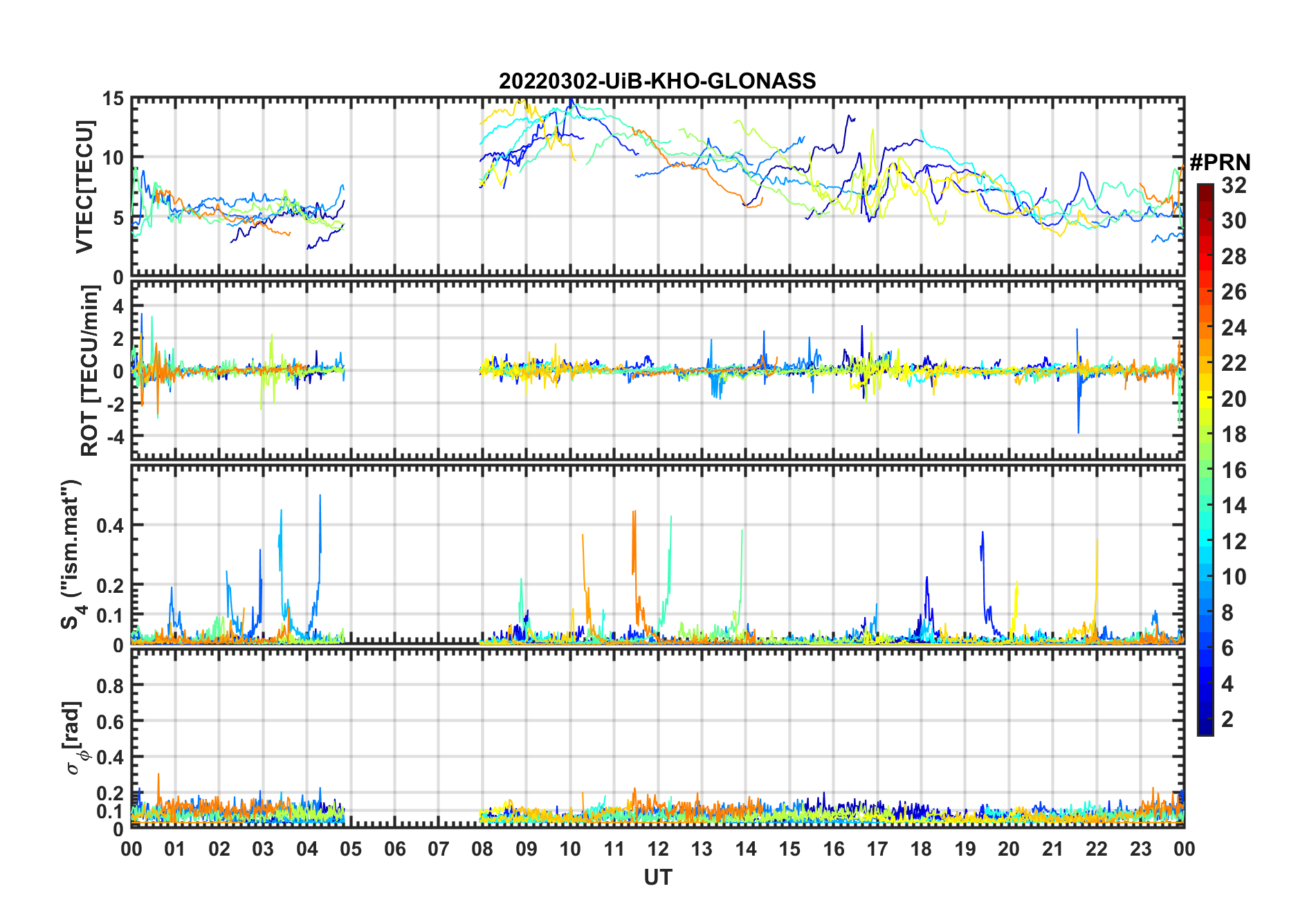This screenshot has height=920, width=1316.
Task: Select colorbar tick label "8"
Action: [x=1227, y=612]
